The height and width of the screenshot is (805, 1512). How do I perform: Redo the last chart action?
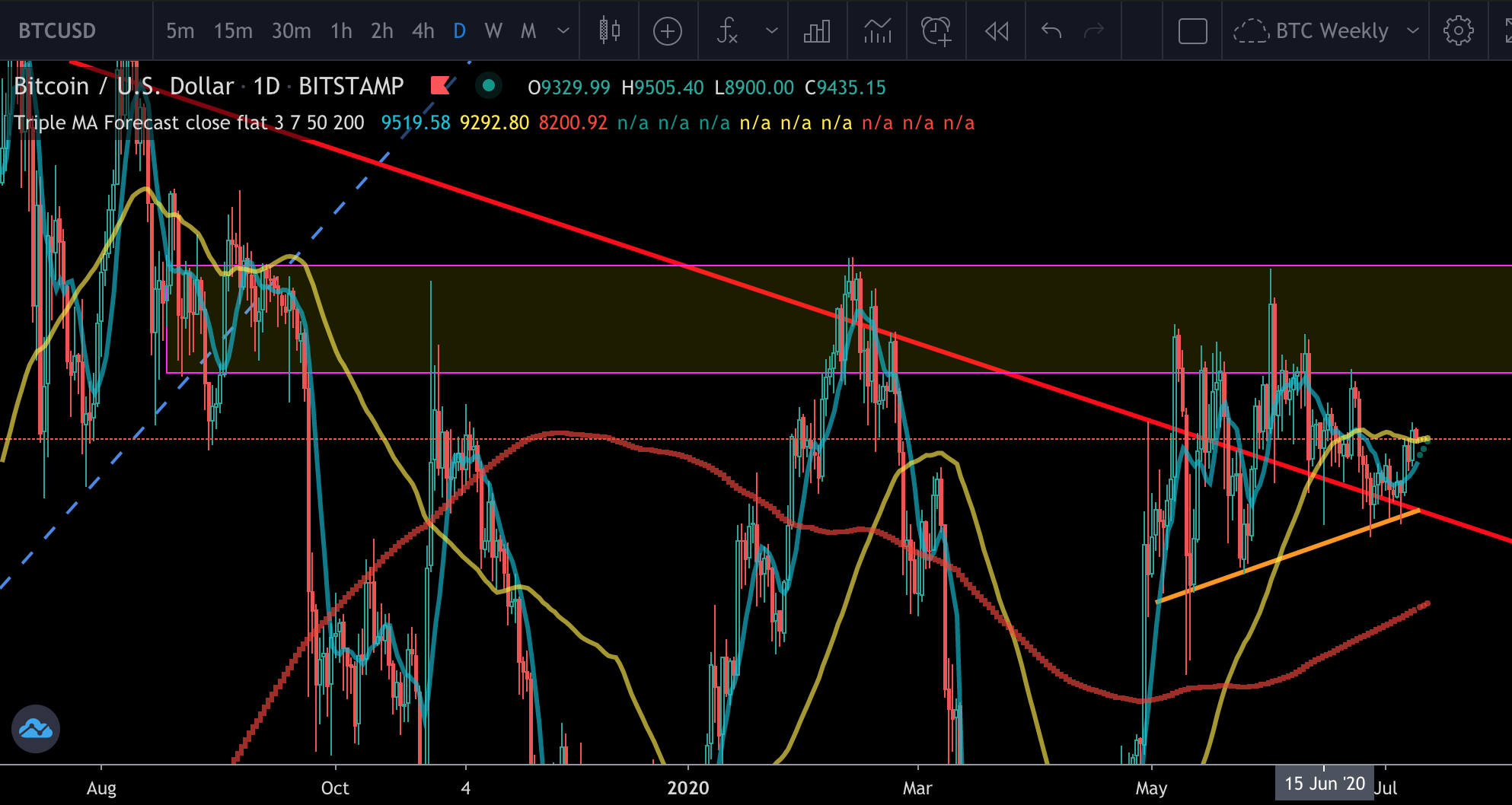point(1093,31)
